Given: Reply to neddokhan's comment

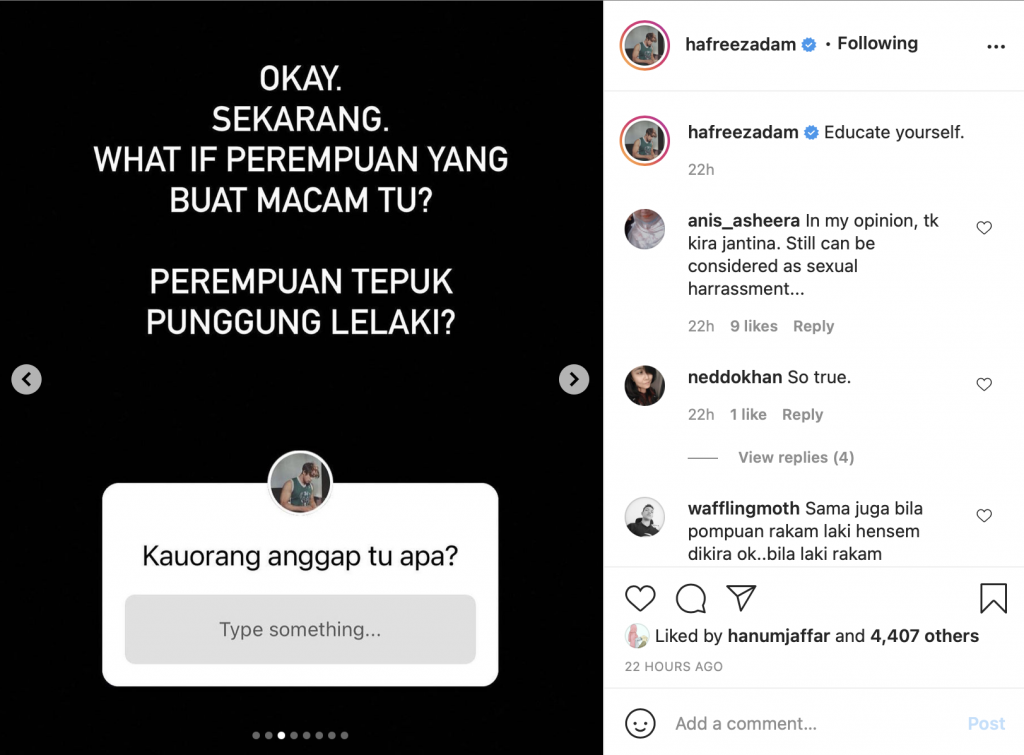Looking at the screenshot, I should [803, 415].
